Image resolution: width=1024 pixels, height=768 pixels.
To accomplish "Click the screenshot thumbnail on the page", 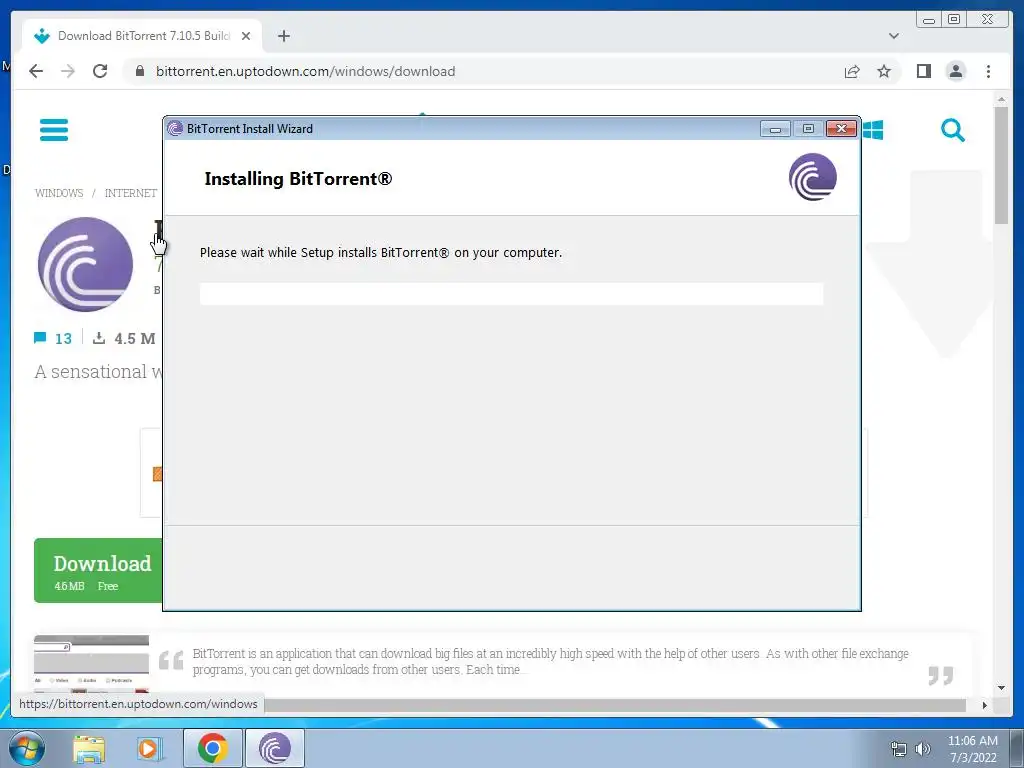I will (x=91, y=664).
